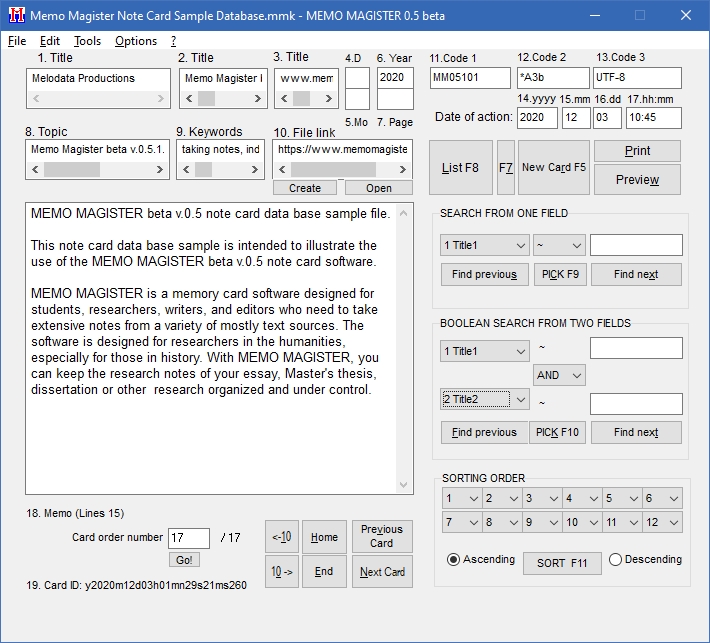The width and height of the screenshot is (710, 643).
Task: Click the SORT F11 button
Action: tap(562, 563)
